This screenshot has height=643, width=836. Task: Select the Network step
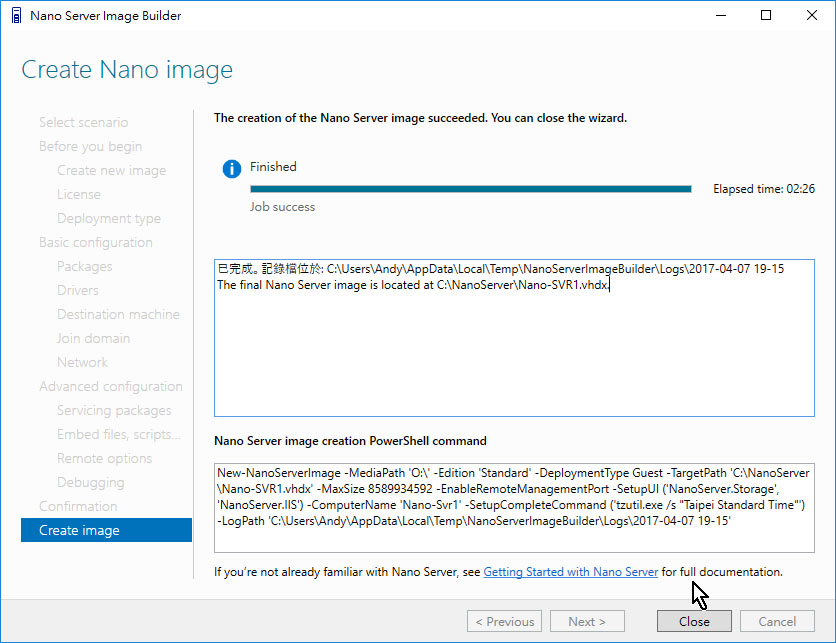click(82, 362)
